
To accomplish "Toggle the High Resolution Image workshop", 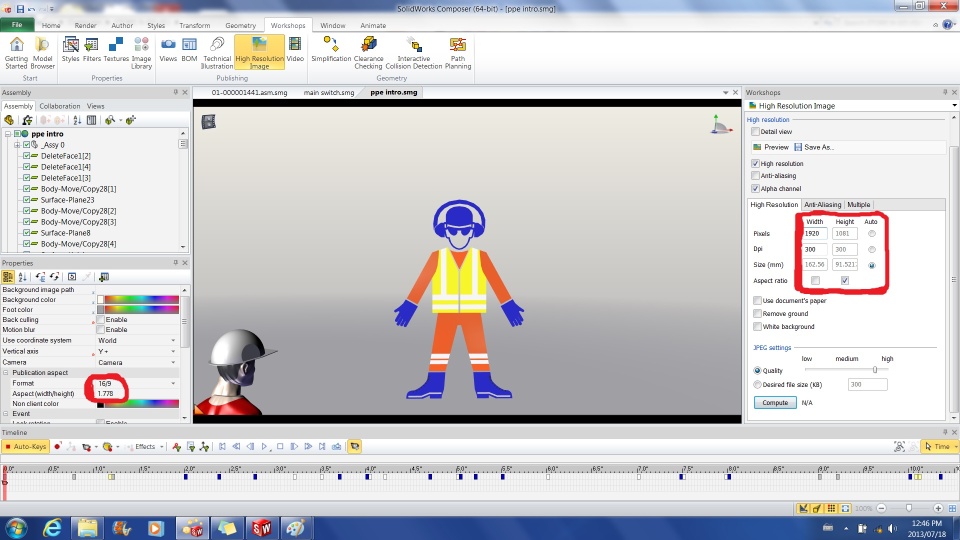I will coord(260,53).
